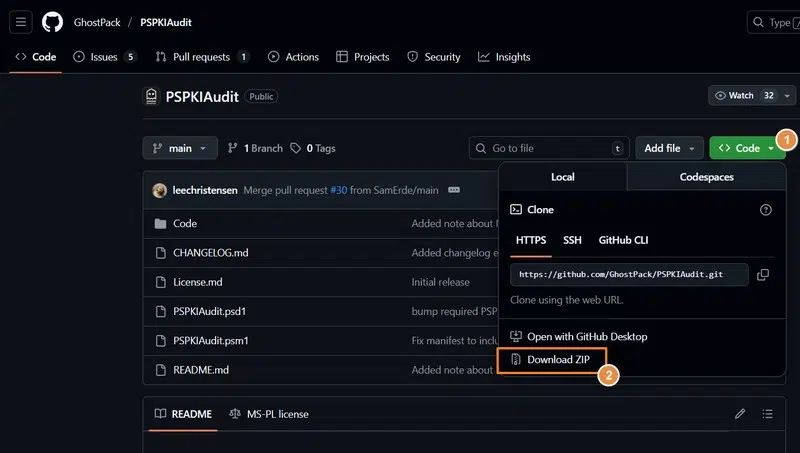Click leechristensen's avatar image

click(x=160, y=190)
